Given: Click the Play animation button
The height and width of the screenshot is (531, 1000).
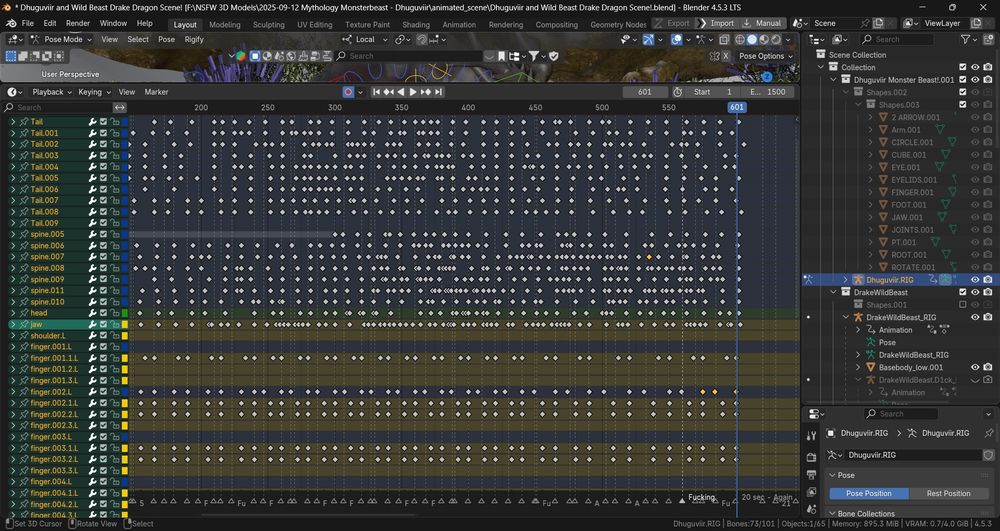Looking at the screenshot, I should pos(412,92).
